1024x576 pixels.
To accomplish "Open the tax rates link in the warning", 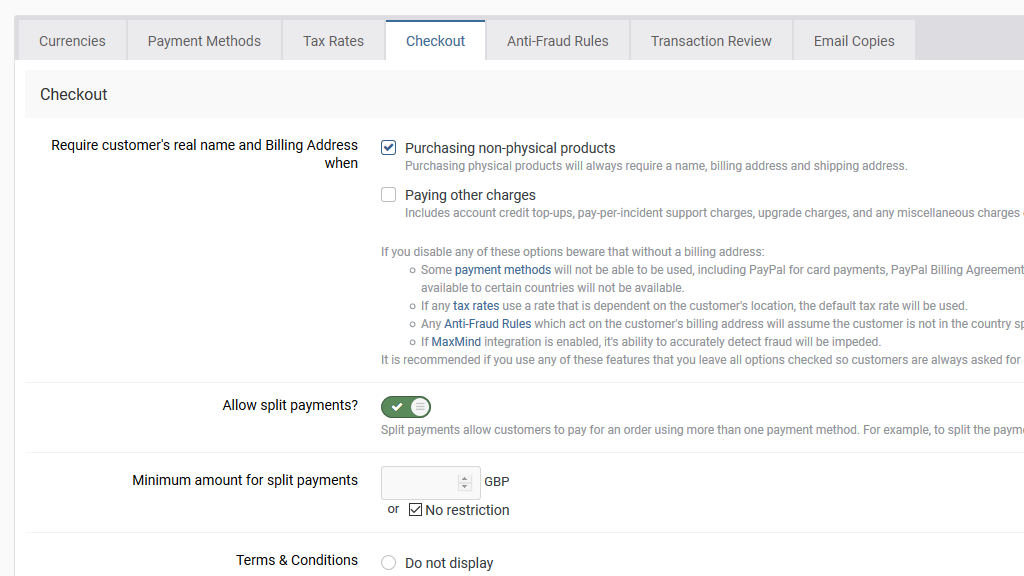I will tap(476, 306).
